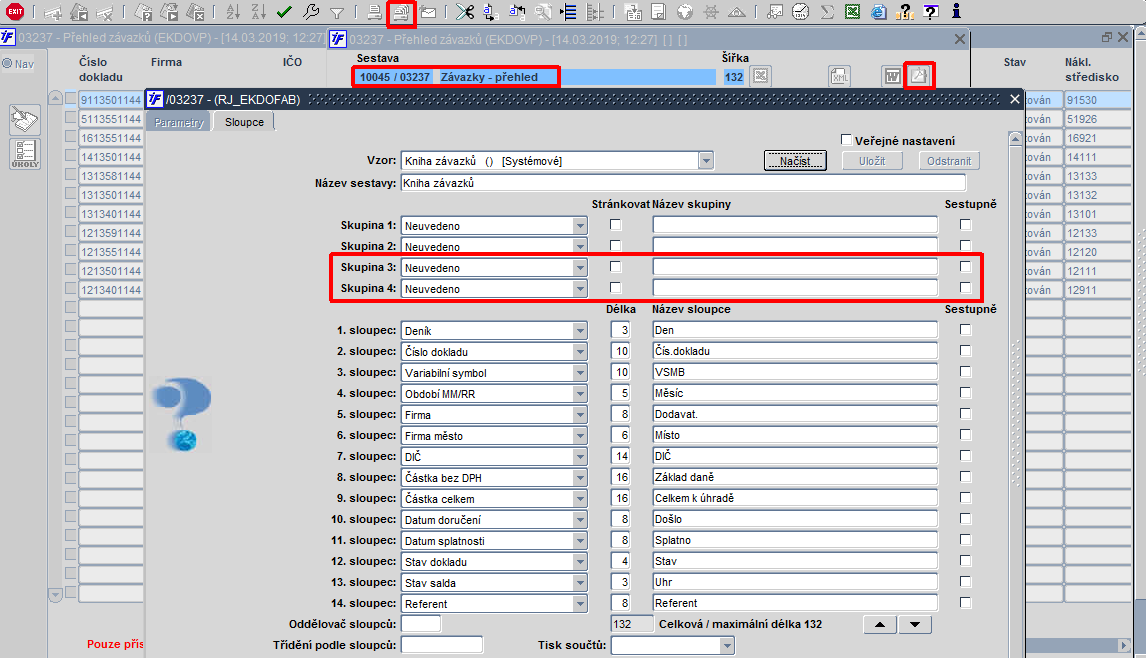The image size is (1146, 658).
Task: Export report to Word icon
Action: (x=892, y=76)
